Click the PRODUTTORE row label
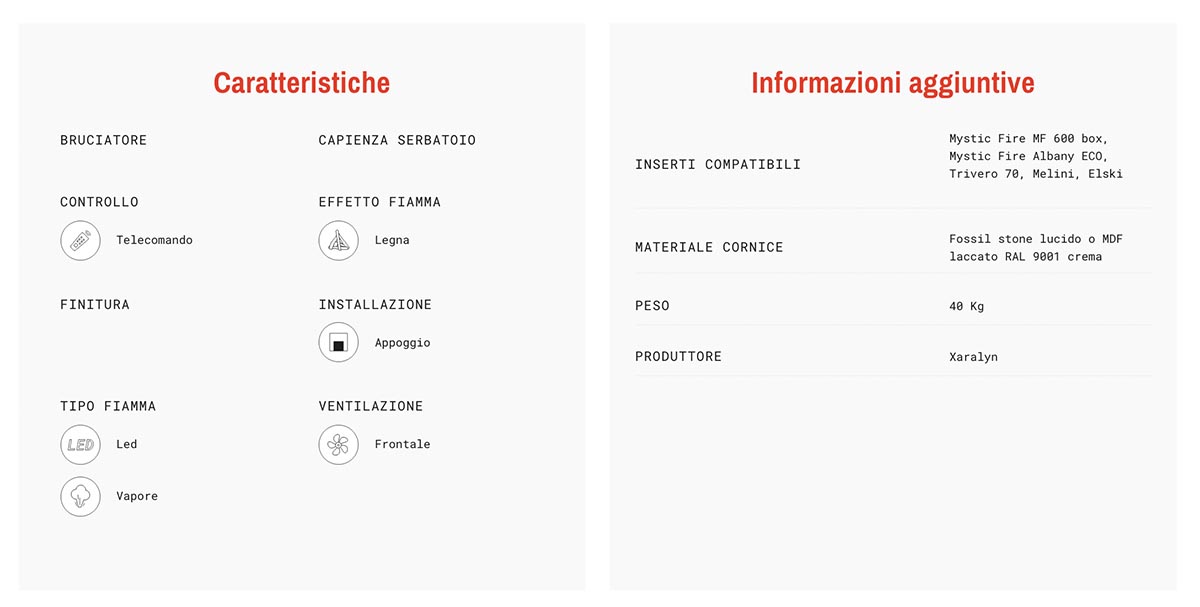This screenshot has height=607, width=1200. [678, 356]
